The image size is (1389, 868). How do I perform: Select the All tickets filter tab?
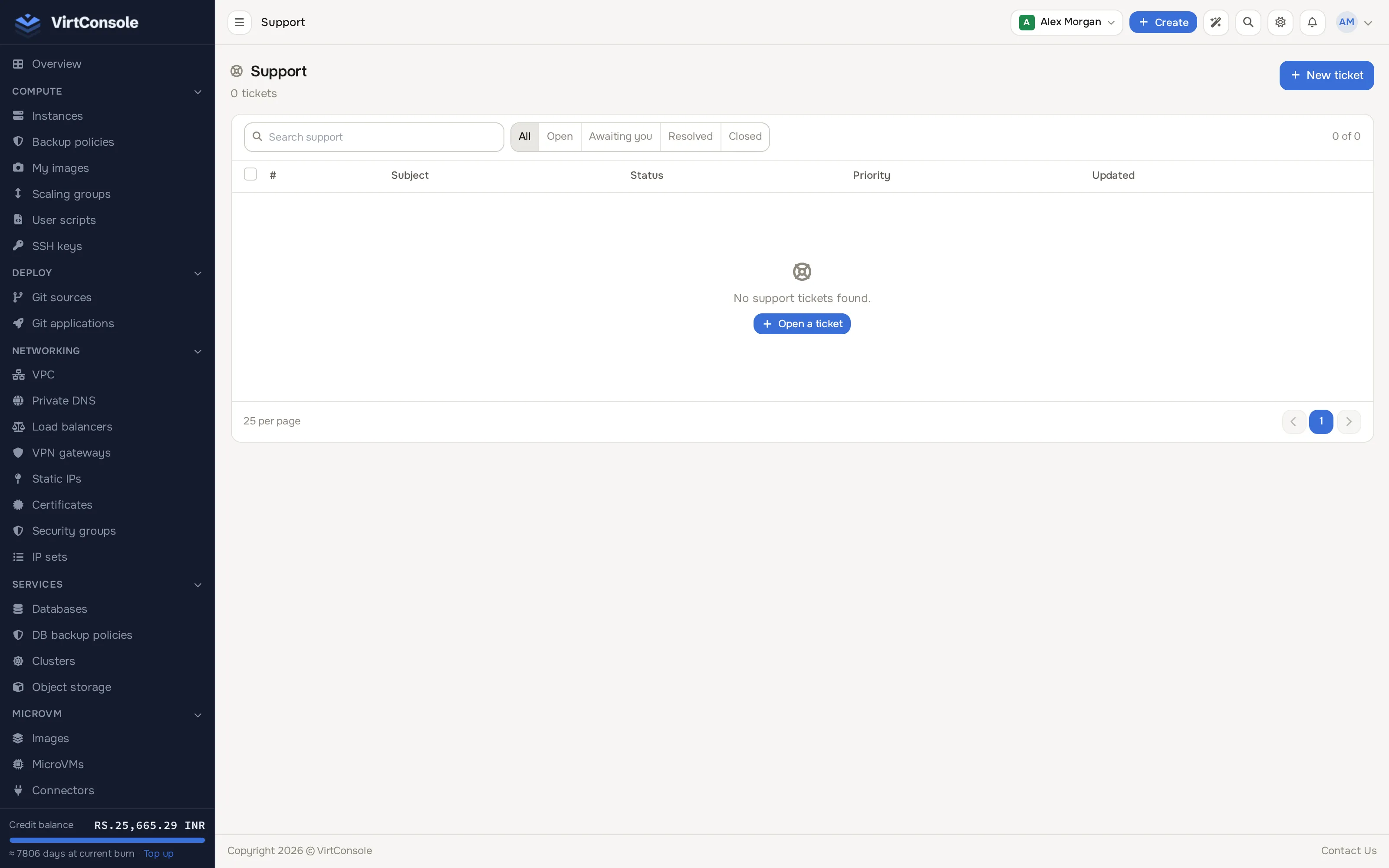pos(525,137)
